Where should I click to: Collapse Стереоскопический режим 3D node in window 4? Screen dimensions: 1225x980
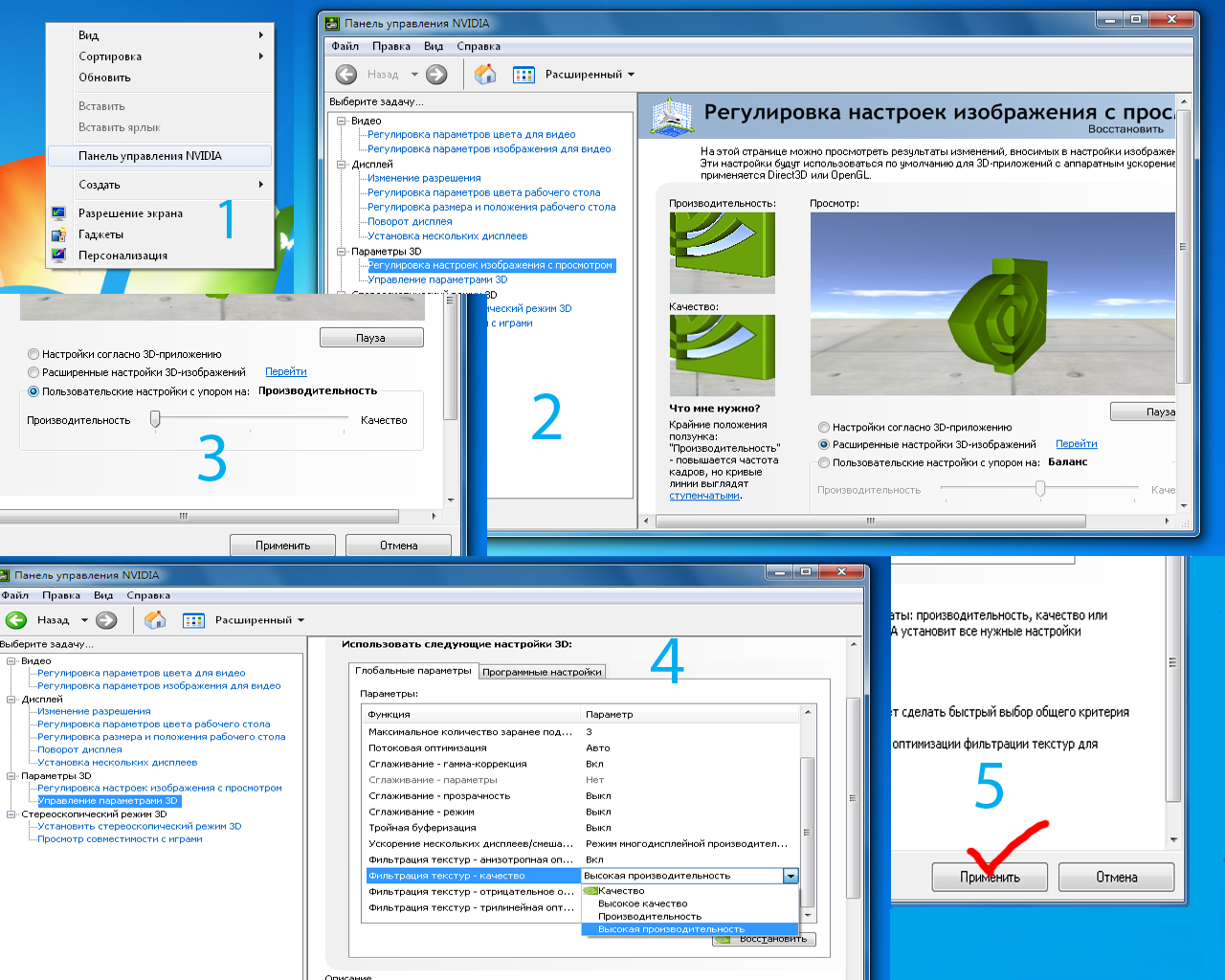pyautogui.click(x=11, y=814)
